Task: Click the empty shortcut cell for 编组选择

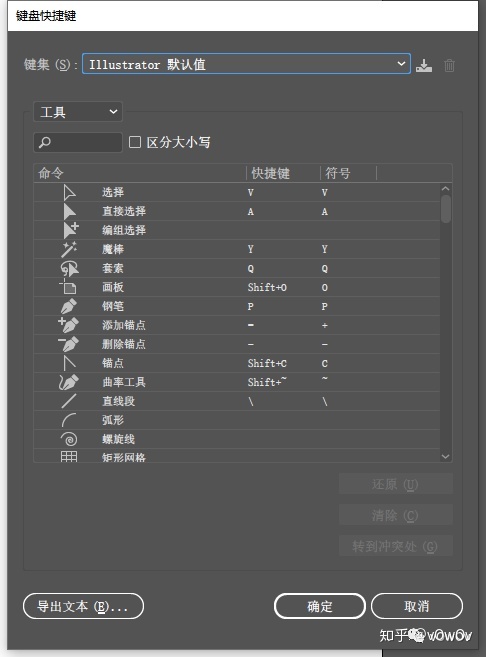Action: 283,230
